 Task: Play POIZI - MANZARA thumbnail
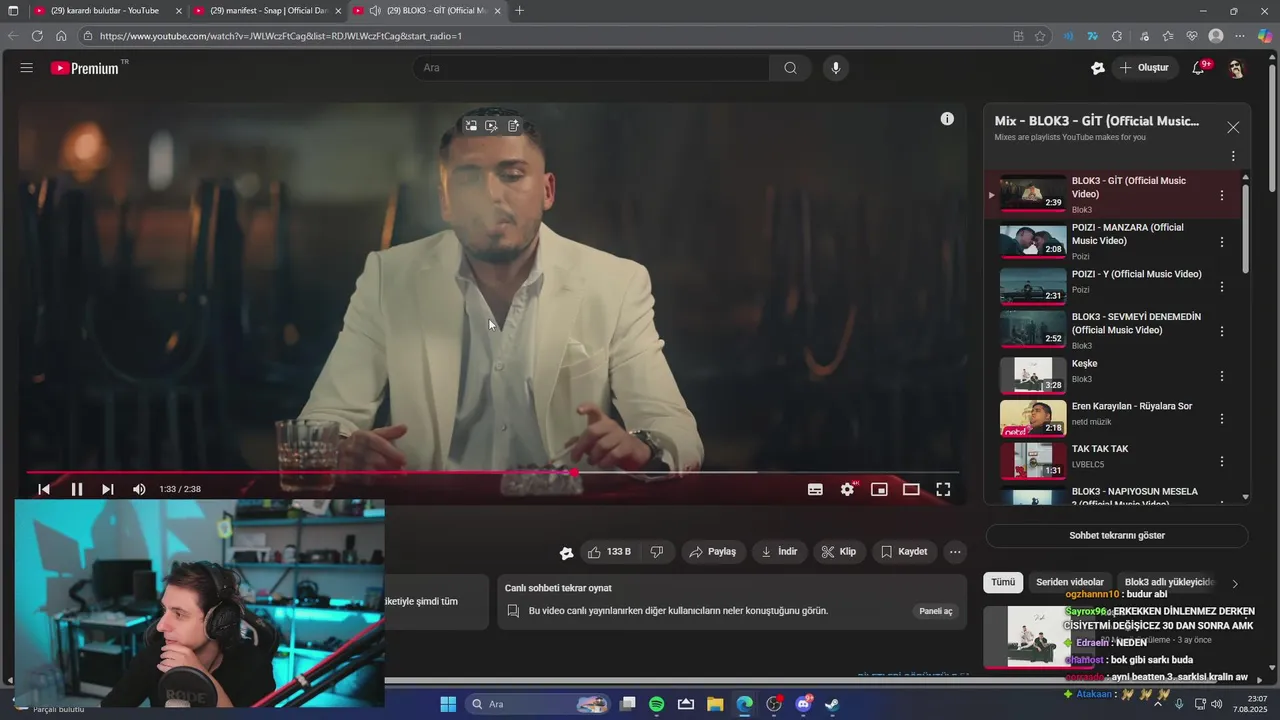1033,241
